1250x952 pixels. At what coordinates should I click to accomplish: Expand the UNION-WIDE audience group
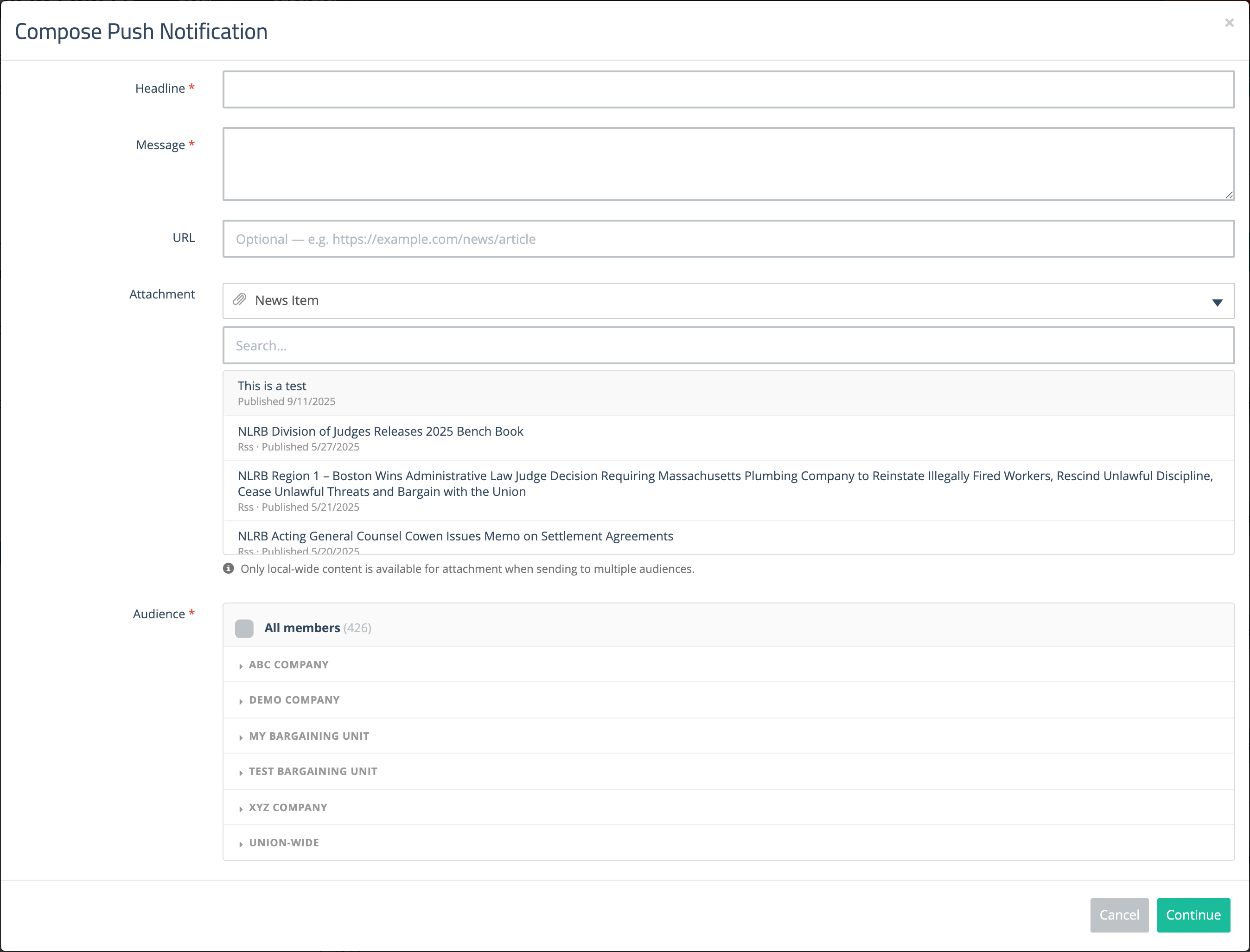[728, 843]
